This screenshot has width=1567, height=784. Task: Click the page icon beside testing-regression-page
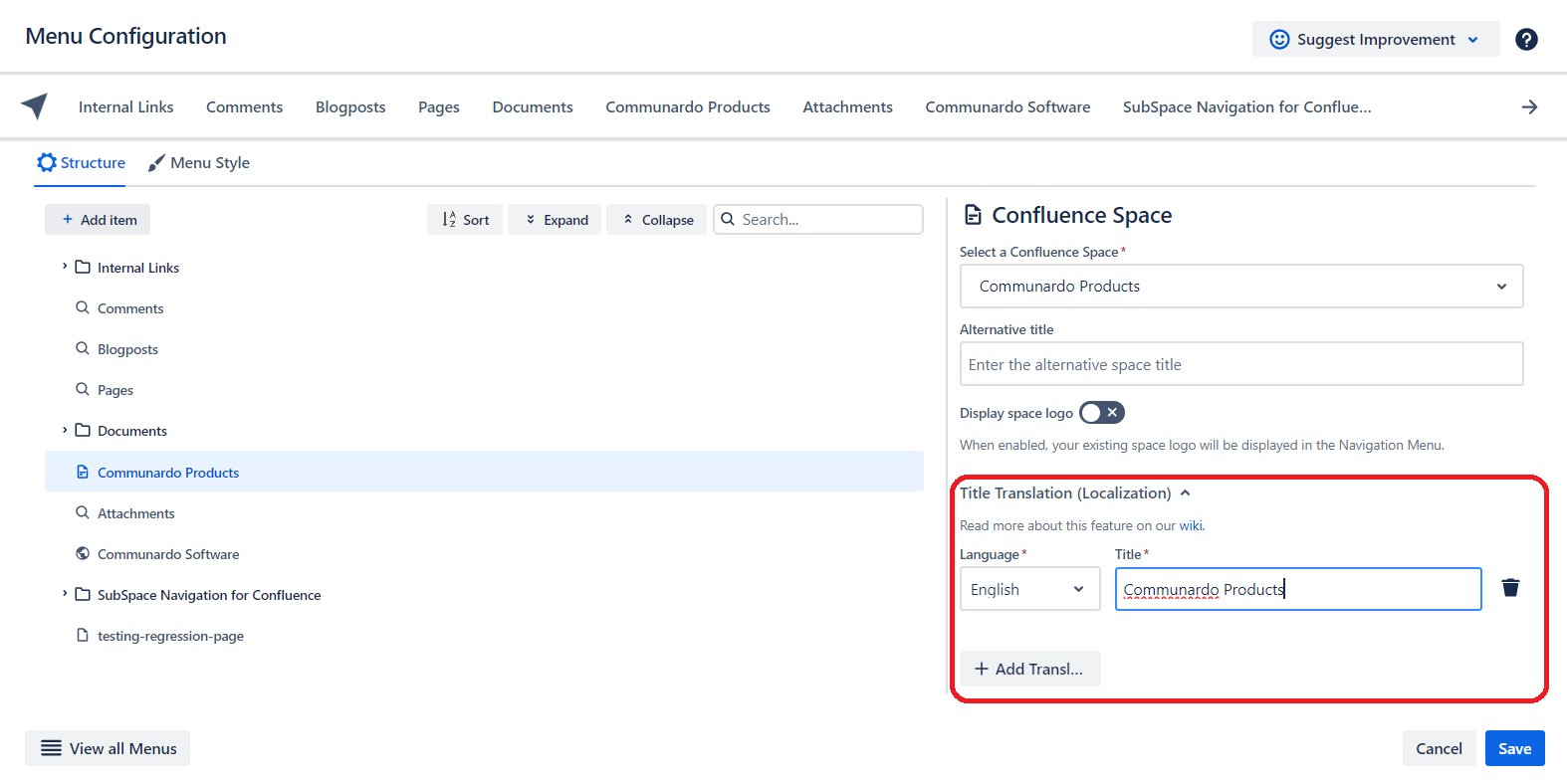coord(83,636)
